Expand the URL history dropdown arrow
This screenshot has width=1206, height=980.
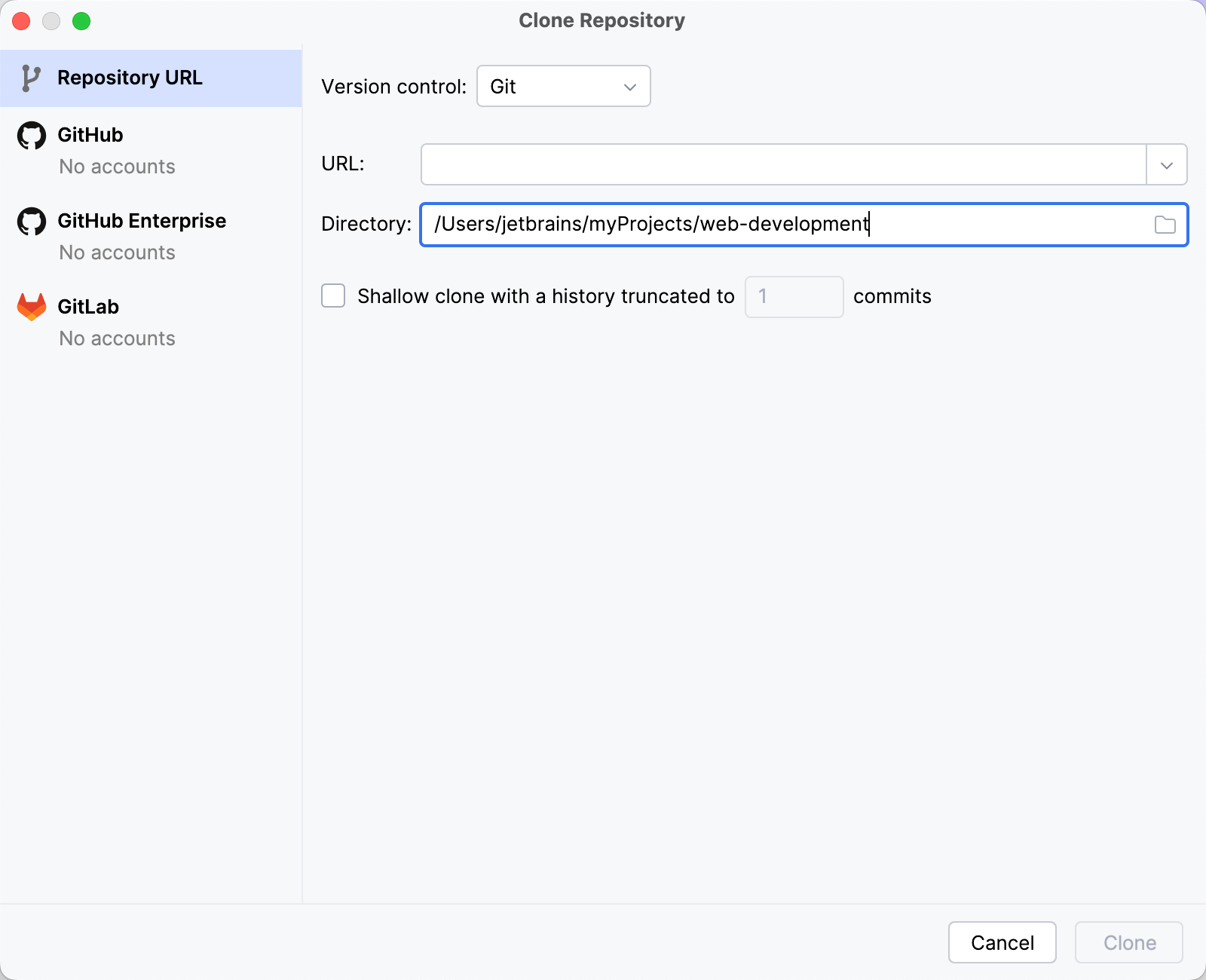[x=1166, y=165]
